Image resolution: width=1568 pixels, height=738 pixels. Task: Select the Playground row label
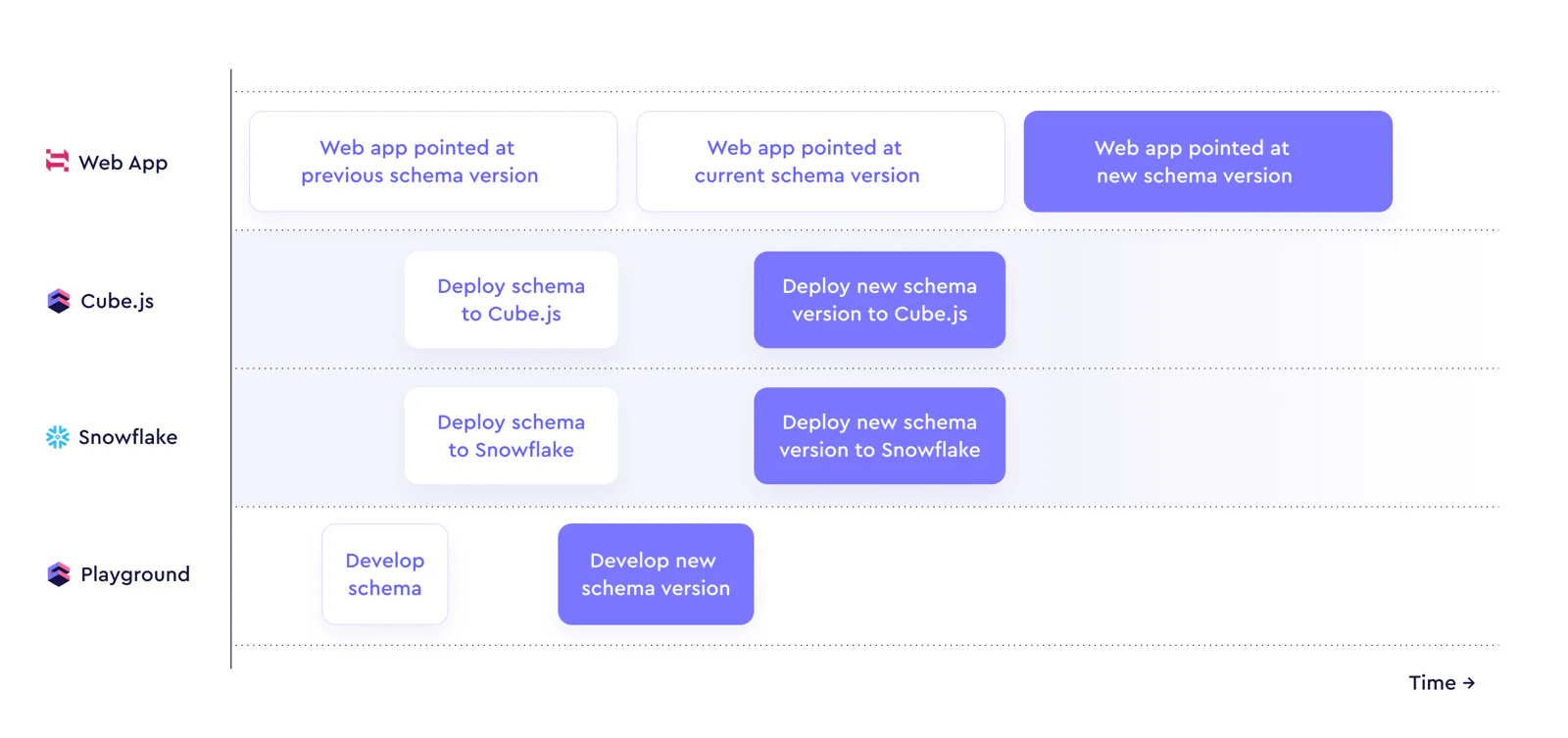pos(135,574)
